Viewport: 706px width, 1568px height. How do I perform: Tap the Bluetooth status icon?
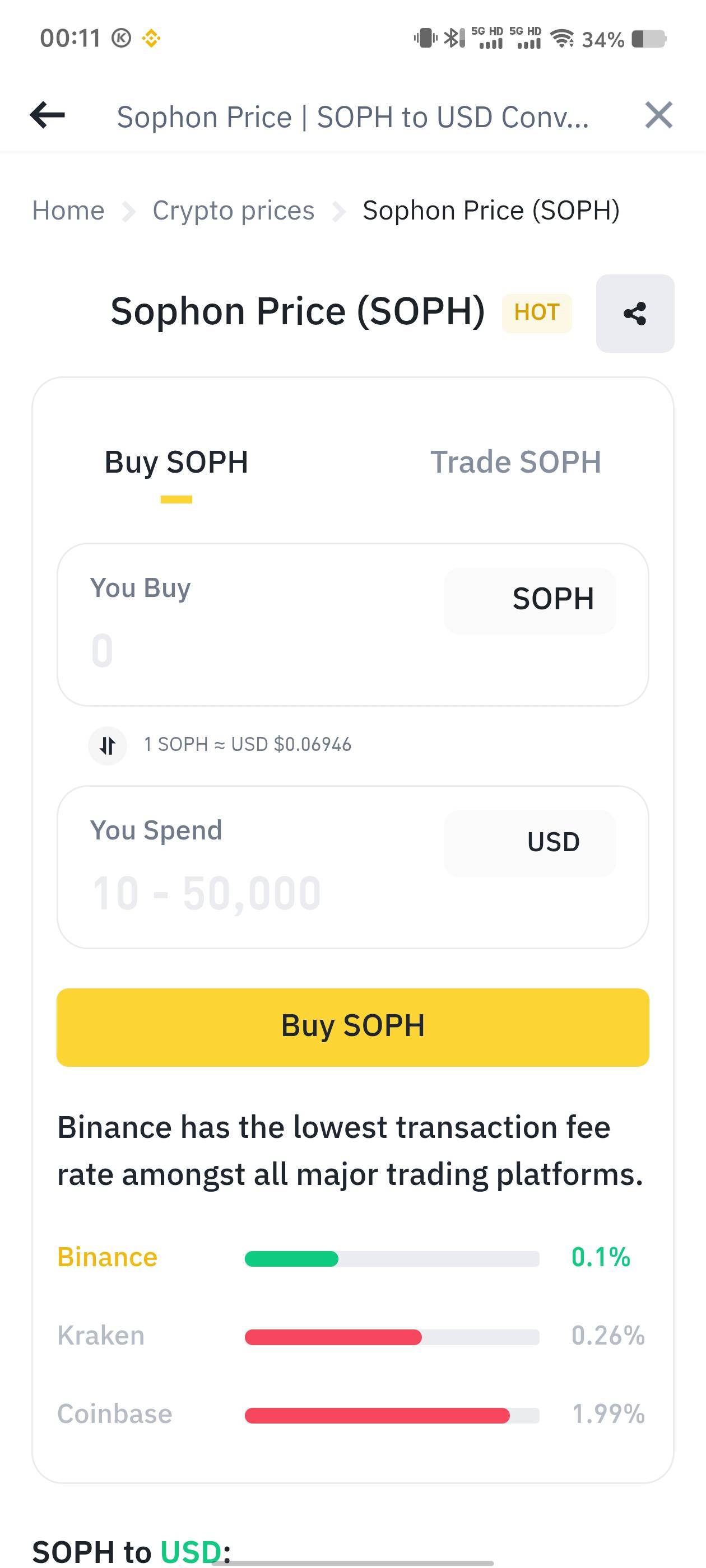pos(454,38)
